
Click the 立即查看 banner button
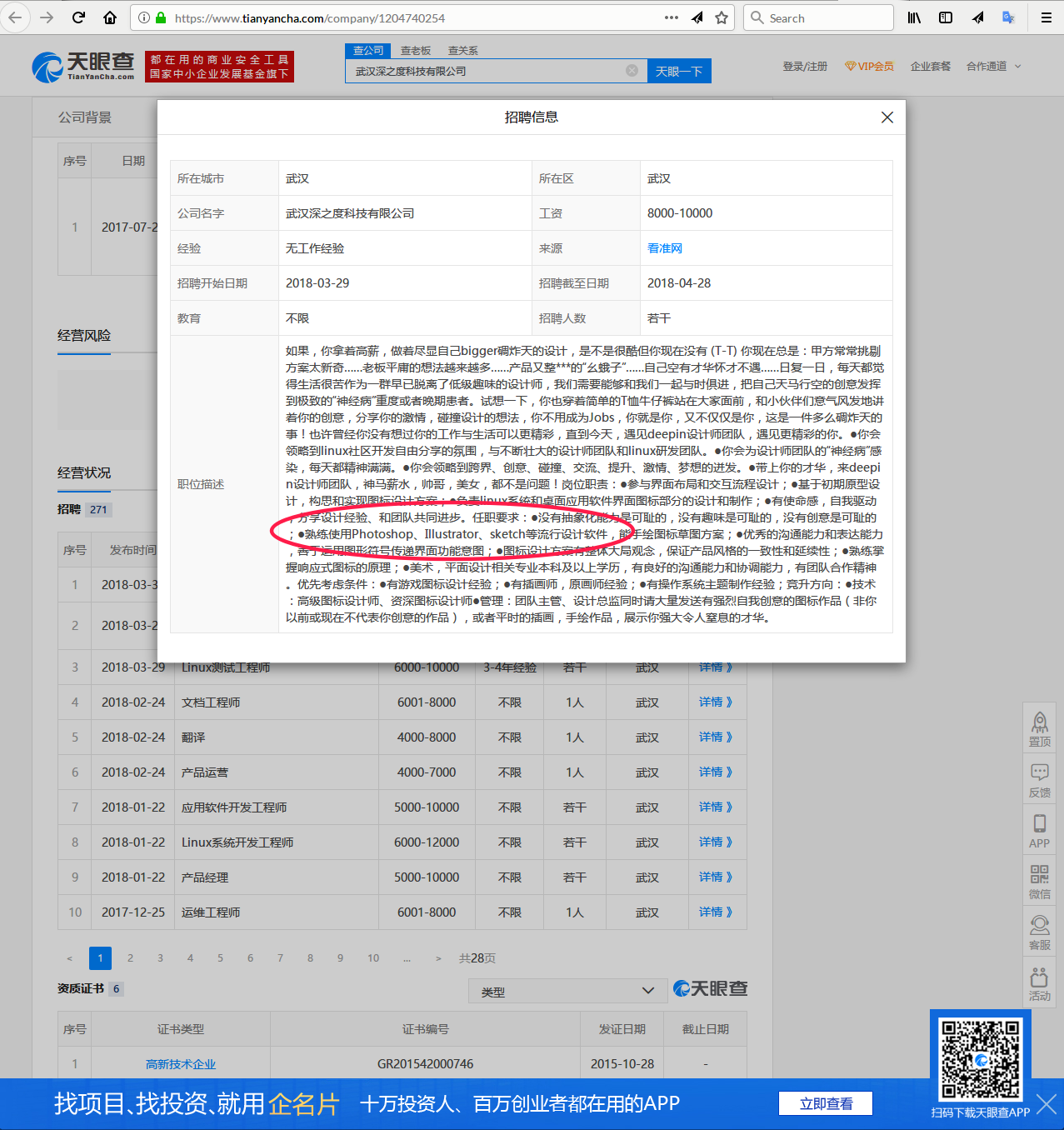[826, 1103]
